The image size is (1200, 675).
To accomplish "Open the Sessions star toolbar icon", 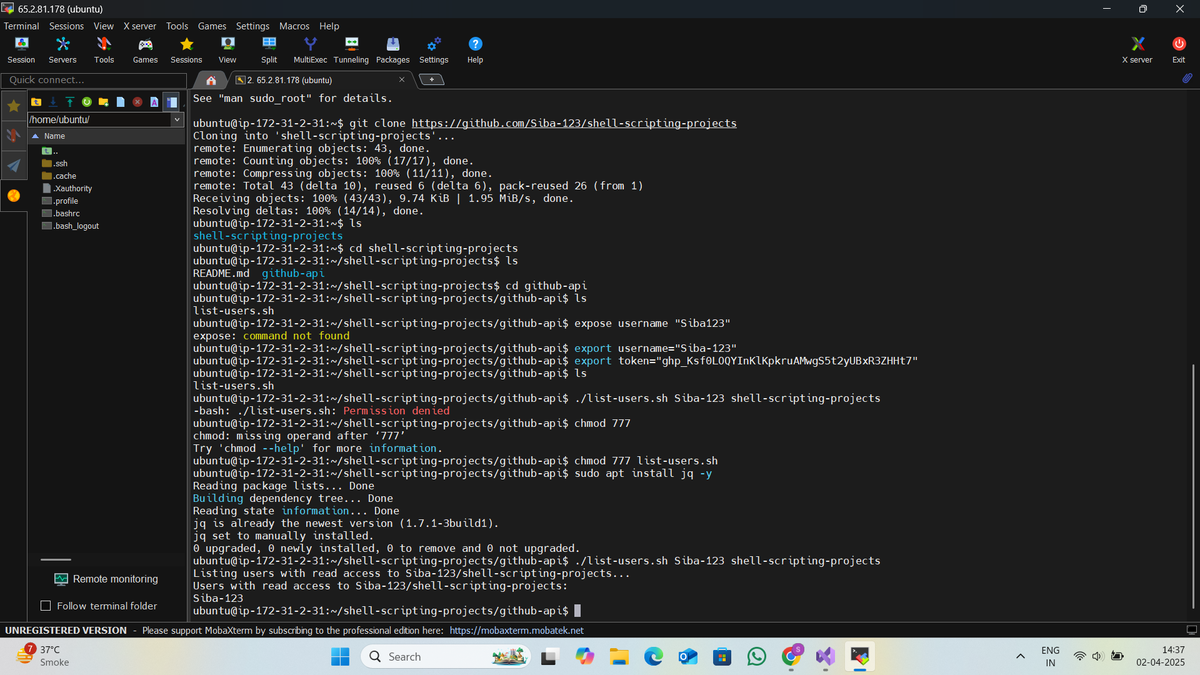I will [186, 50].
